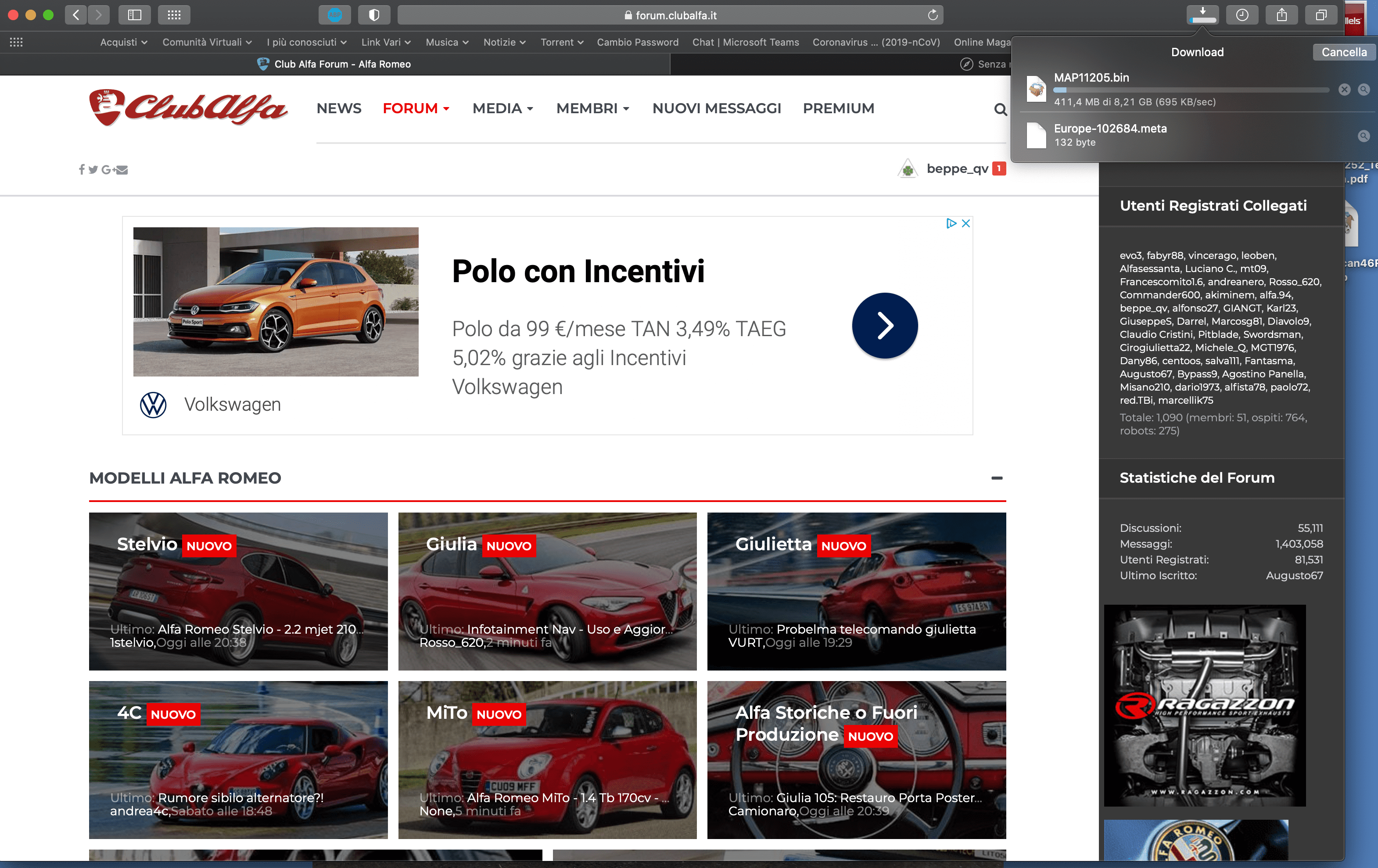
Task: Go forward with Safari forward arrow
Action: tap(98, 15)
